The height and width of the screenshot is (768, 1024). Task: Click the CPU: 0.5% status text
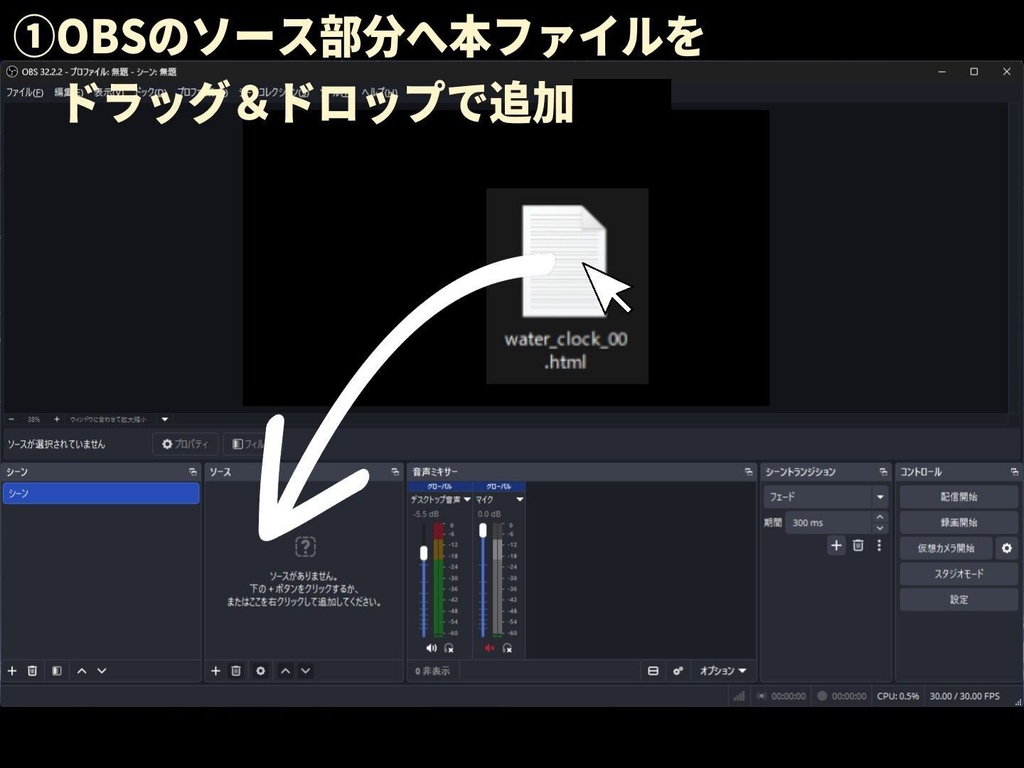[x=898, y=696]
